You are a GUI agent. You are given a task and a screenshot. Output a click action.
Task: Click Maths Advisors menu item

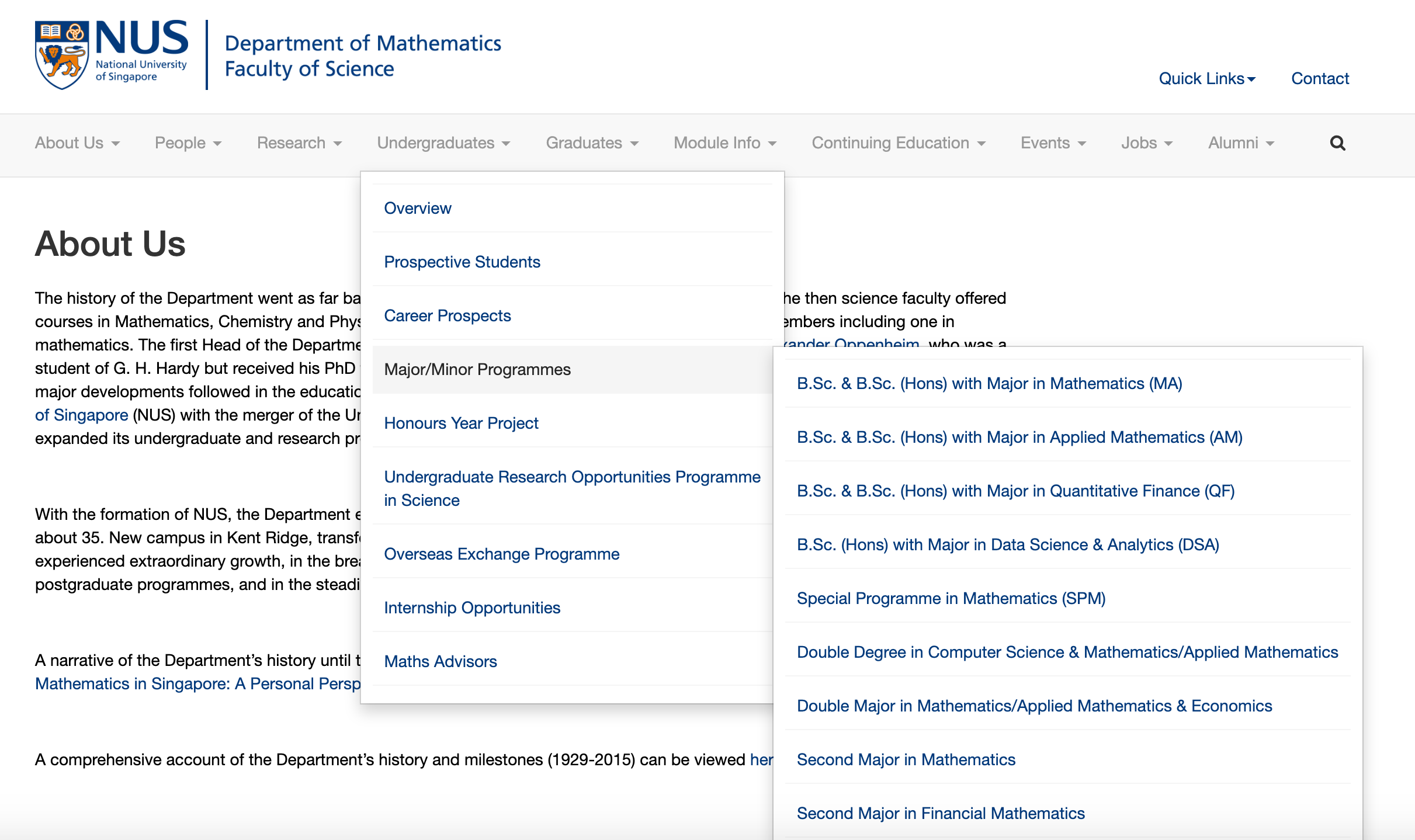pos(440,661)
